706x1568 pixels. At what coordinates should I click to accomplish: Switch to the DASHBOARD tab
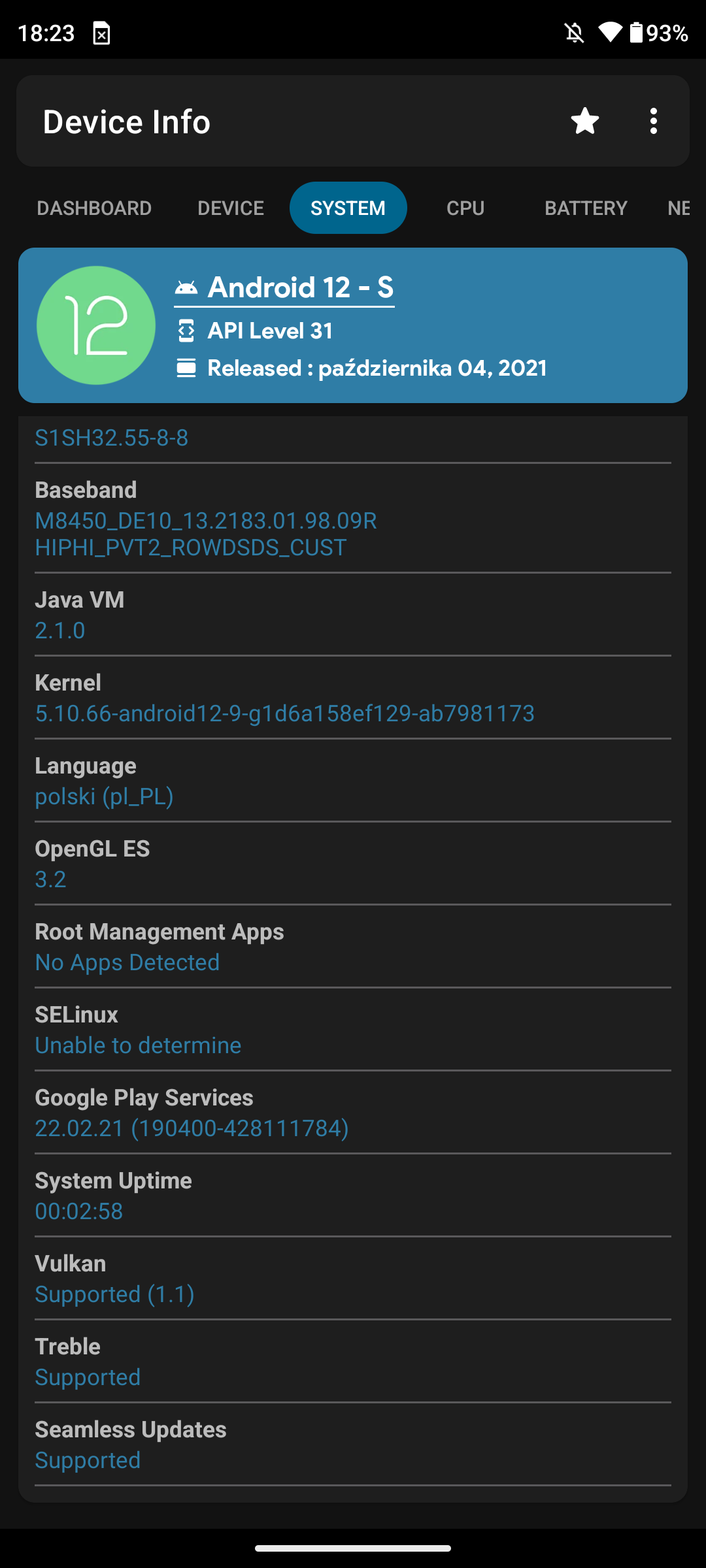pyautogui.click(x=94, y=208)
